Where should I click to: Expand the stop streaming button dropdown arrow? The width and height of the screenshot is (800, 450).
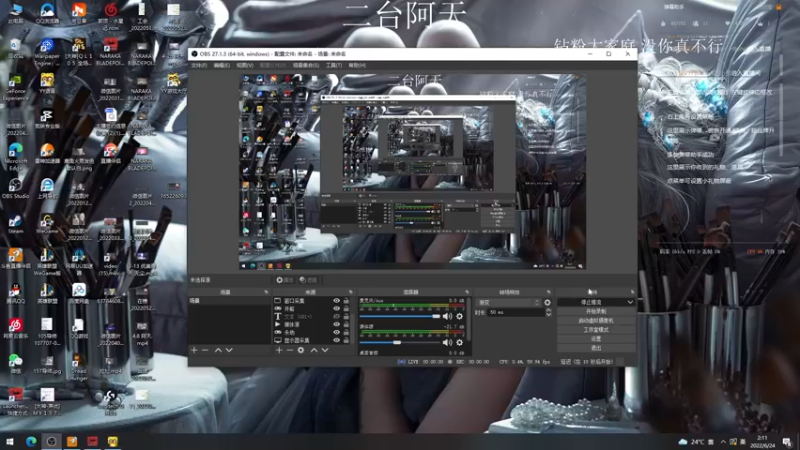(x=630, y=302)
